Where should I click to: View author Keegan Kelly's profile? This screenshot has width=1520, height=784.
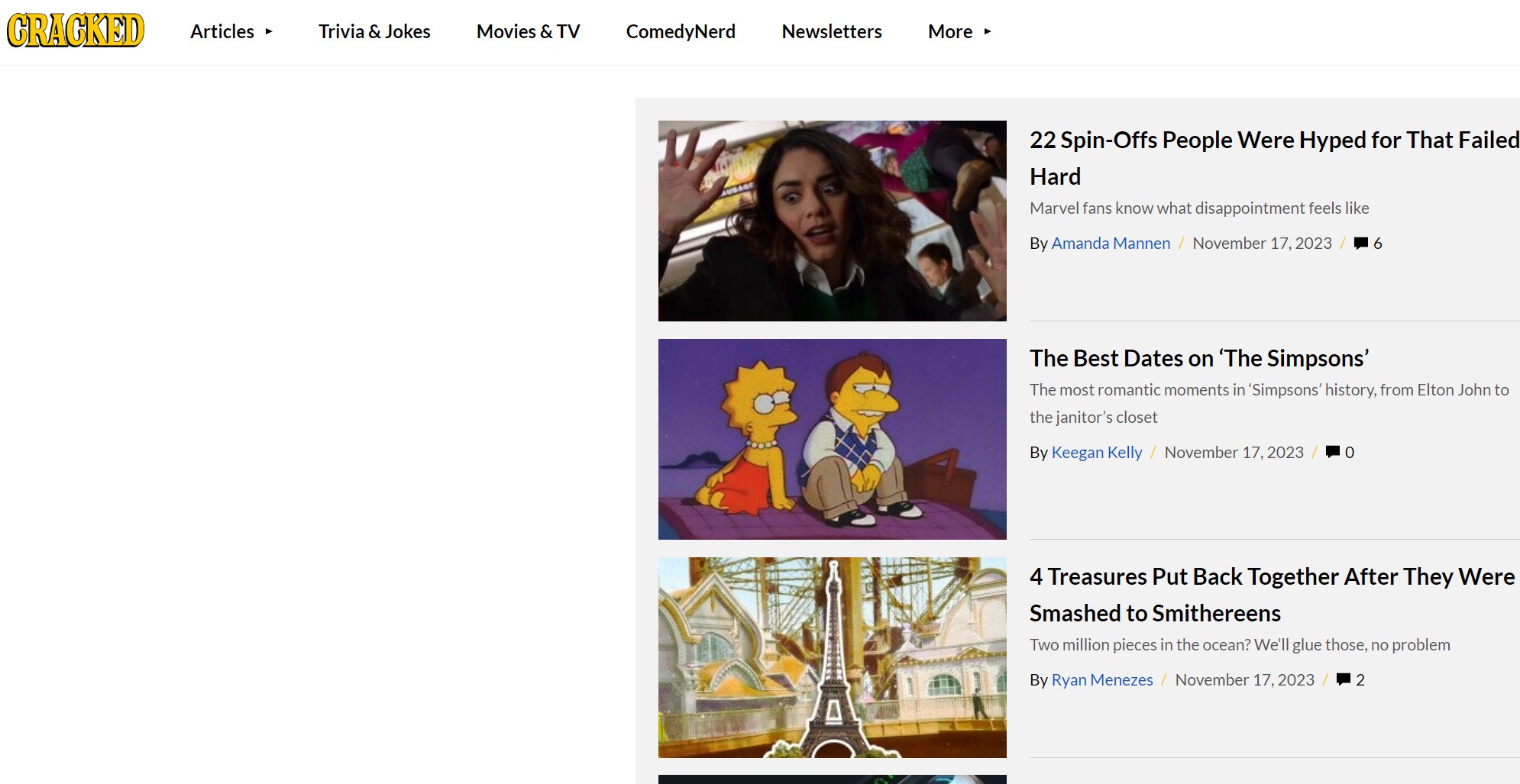pyautogui.click(x=1097, y=452)
